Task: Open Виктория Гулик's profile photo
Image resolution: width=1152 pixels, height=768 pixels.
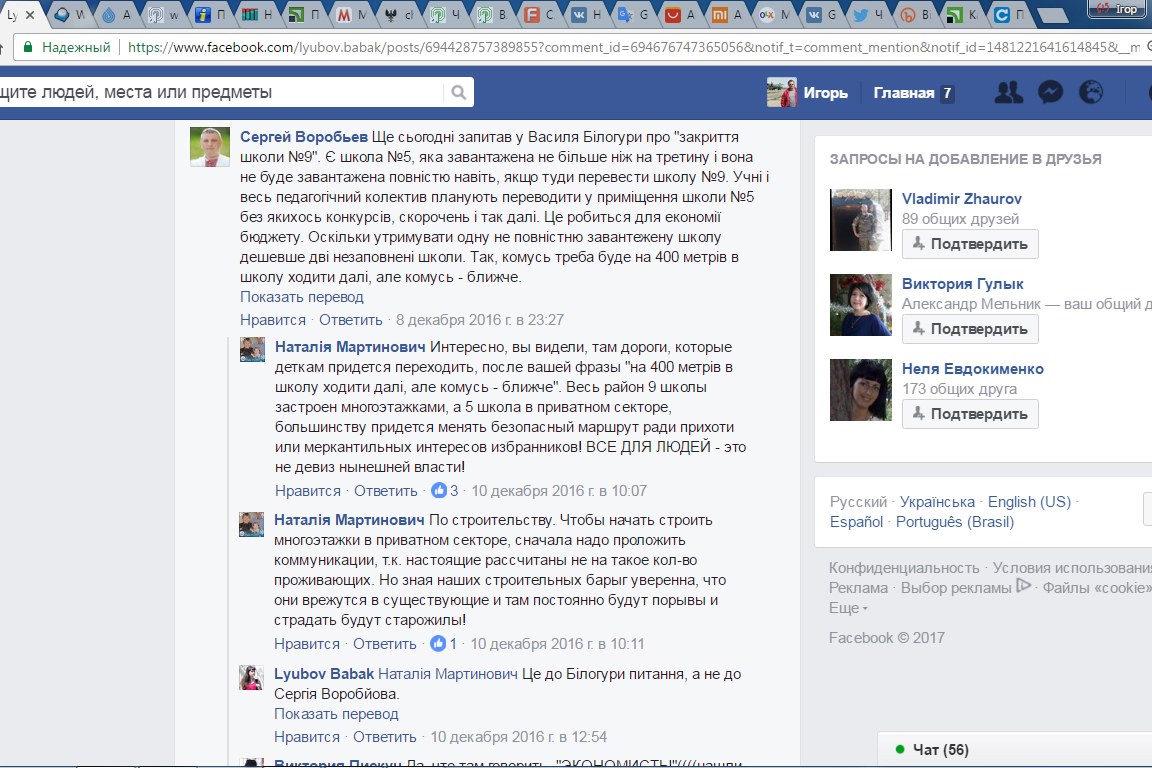Action: coord(860,305)
